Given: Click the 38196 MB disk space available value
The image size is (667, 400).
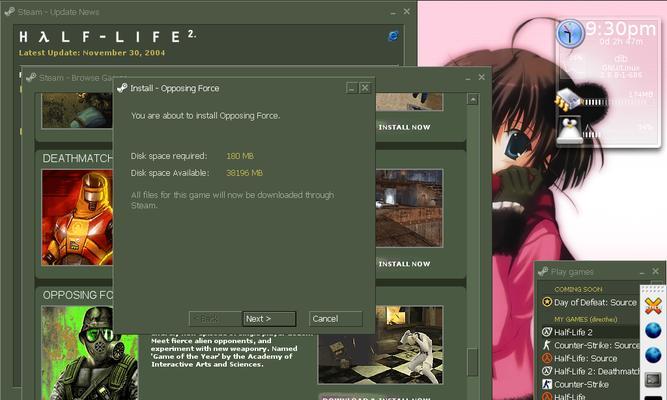Looking at the screenshot, I should pyautogui.click(x=244, y=173).
